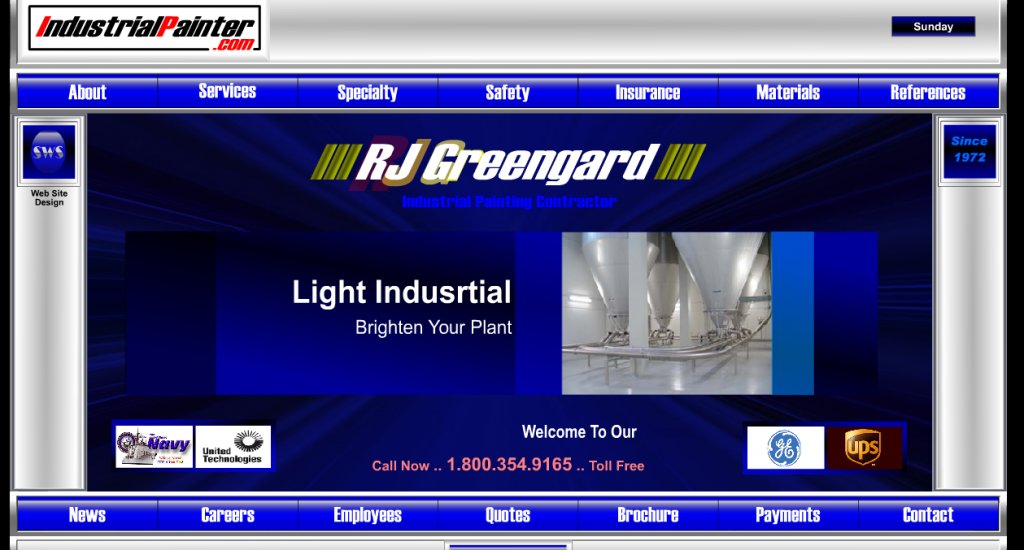The width and height of the screenshot is (1024, 550).
Task: Click the toll free number 1.800.354.9165
Action: tap(509, 464)
